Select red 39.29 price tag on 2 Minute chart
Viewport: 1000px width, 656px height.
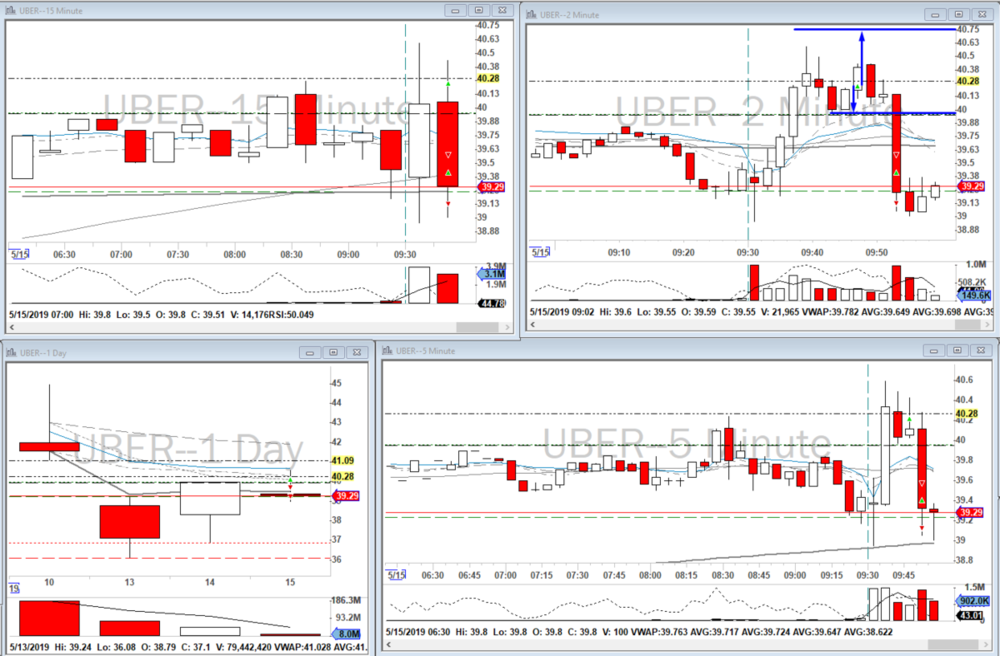click(x=970, y=186)
